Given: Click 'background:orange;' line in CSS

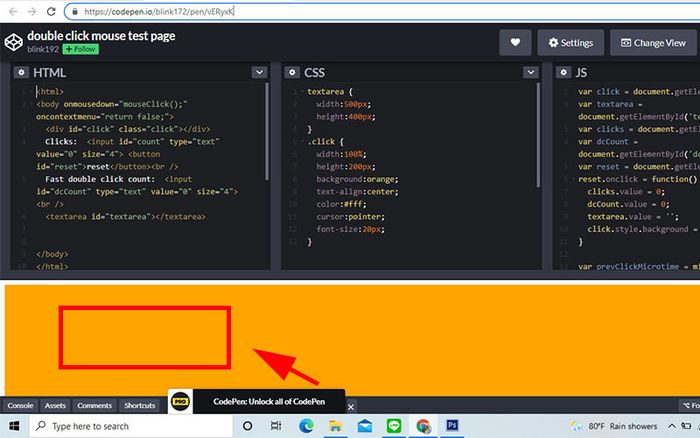Looking at the screenshot, I should [357, 179].
